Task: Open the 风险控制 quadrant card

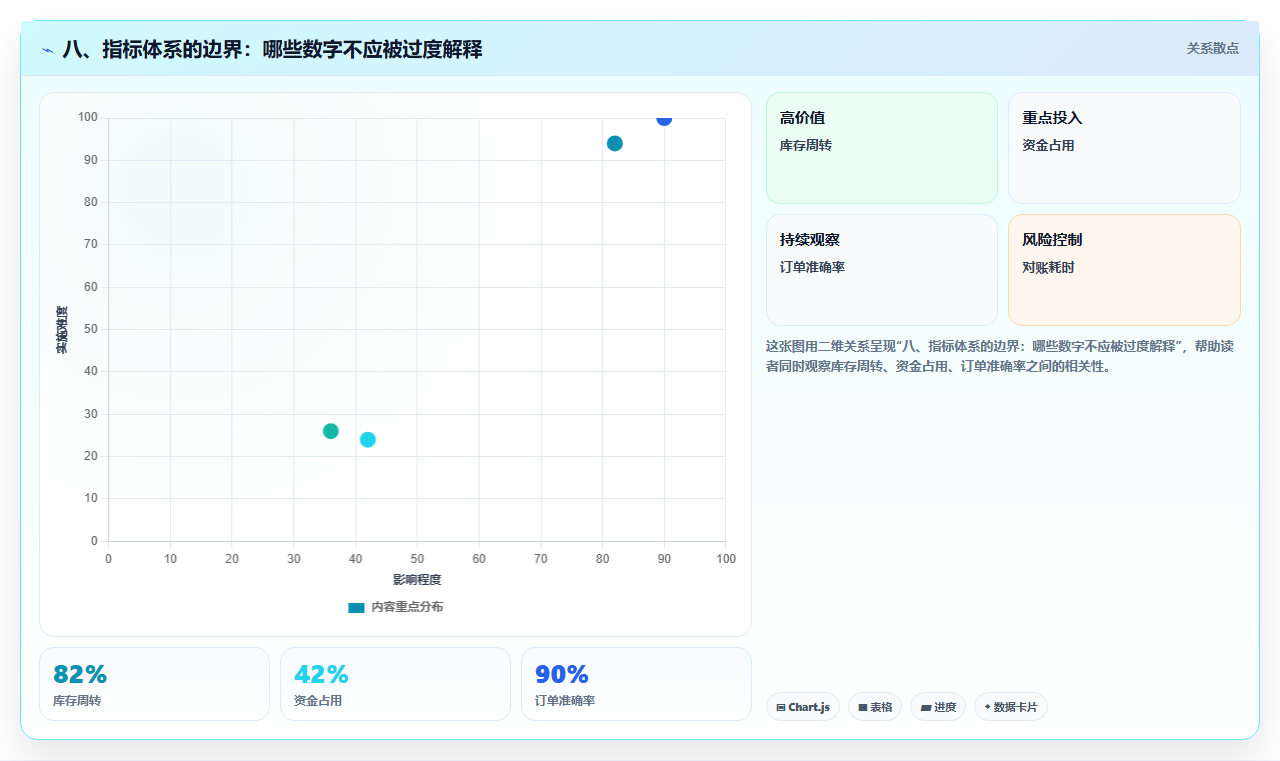Action: [1124, 270]
